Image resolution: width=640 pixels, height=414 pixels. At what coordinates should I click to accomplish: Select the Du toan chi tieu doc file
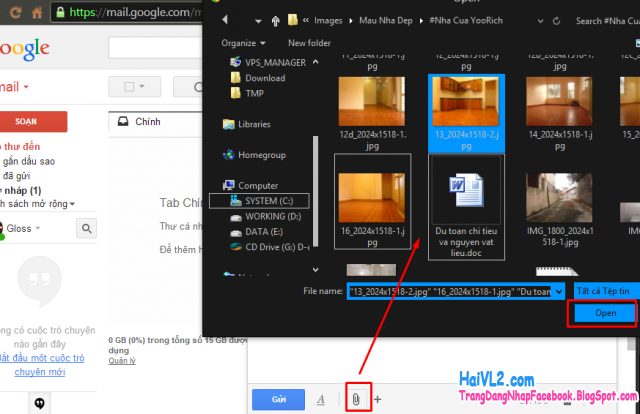tap(466, 207)
